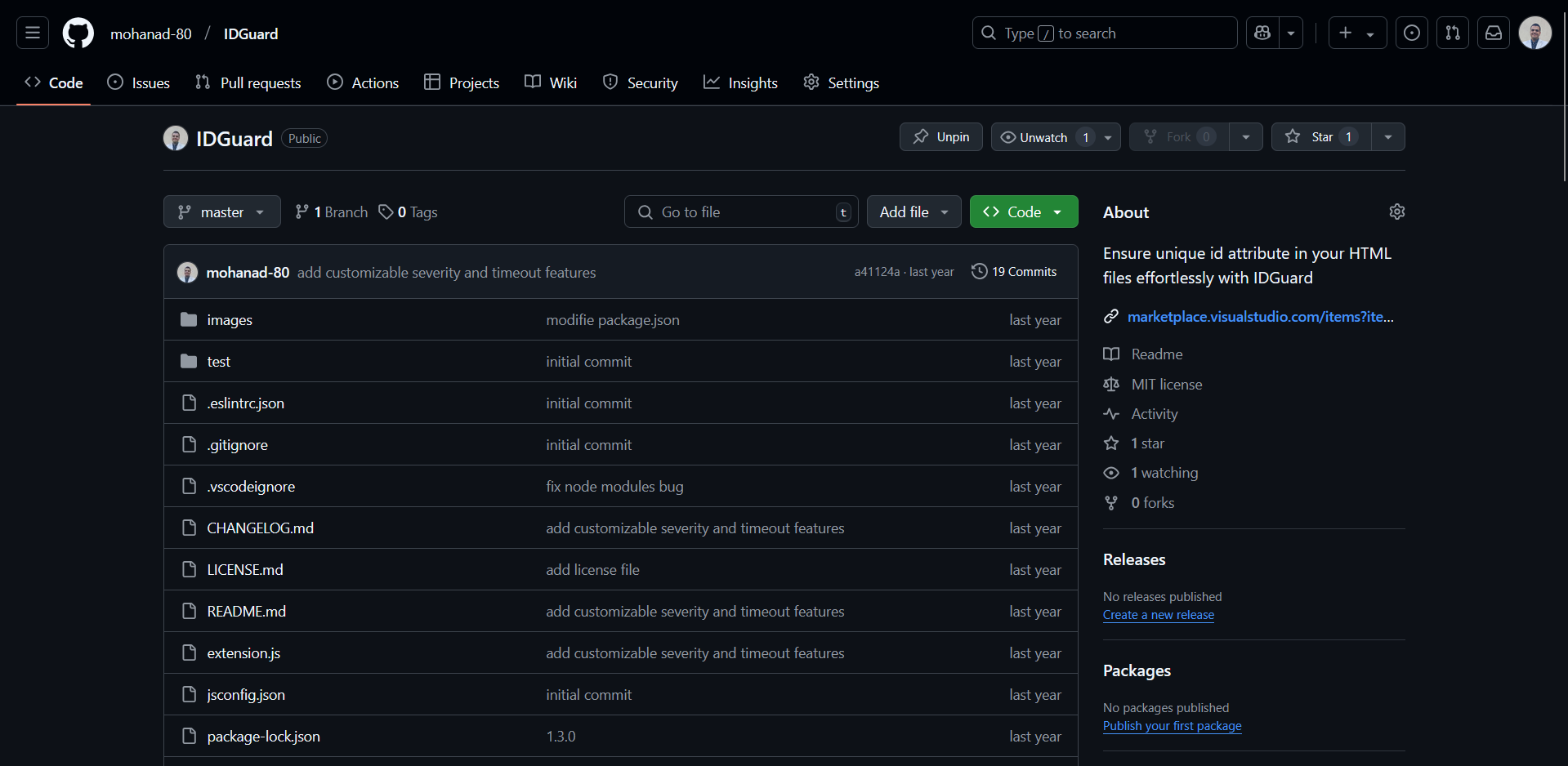Unwatch the IDGuard repository
Image resolution: width=1568 pixels, height=766 pixels.
click(1041, 136)
